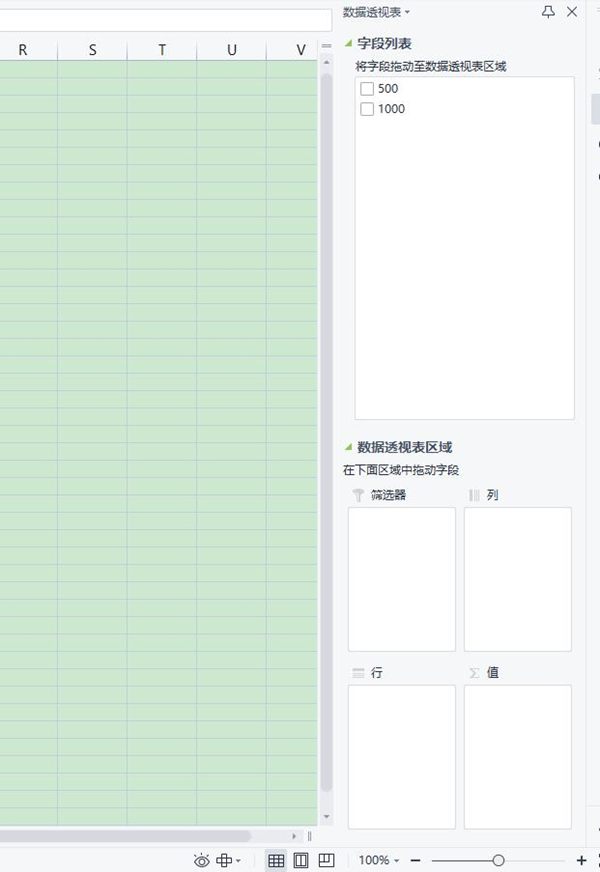Open the reading mode crosshair icon
This screenshot has height=872, width=600.
pos(224,860)
